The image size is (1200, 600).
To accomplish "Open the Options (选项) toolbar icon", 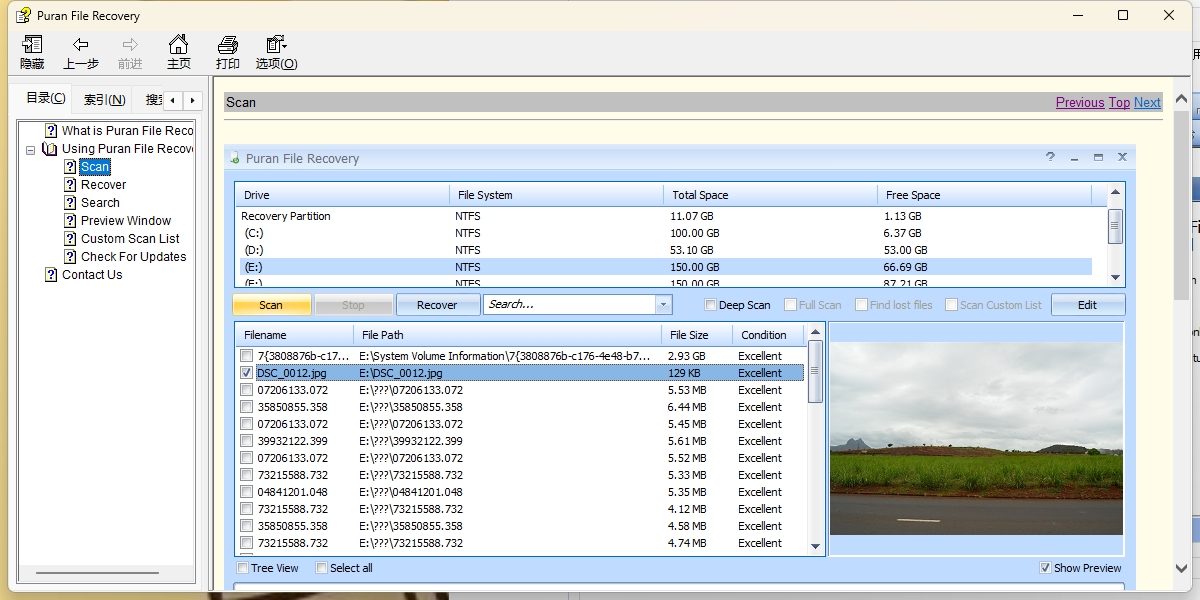I will pyautogui.click(x=276, y=45).
